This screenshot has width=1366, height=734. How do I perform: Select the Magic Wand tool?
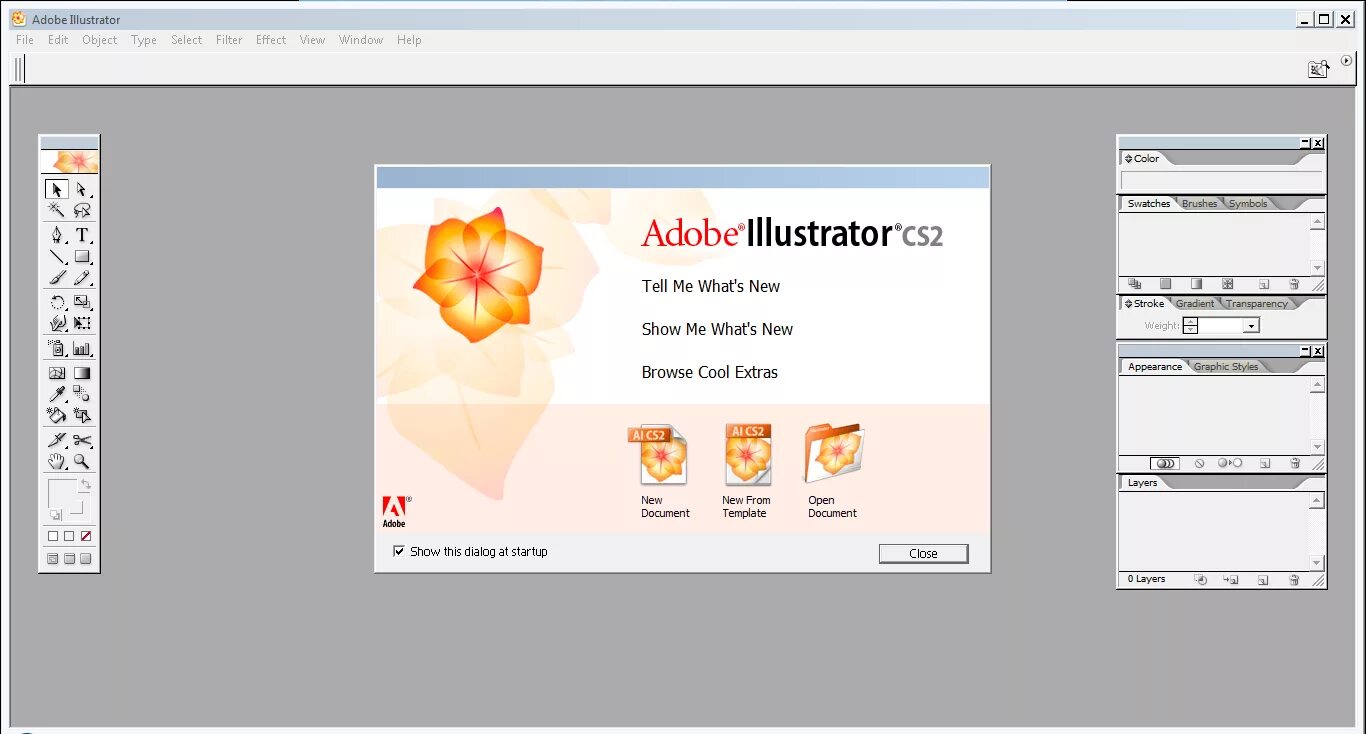tap(57, 210)
